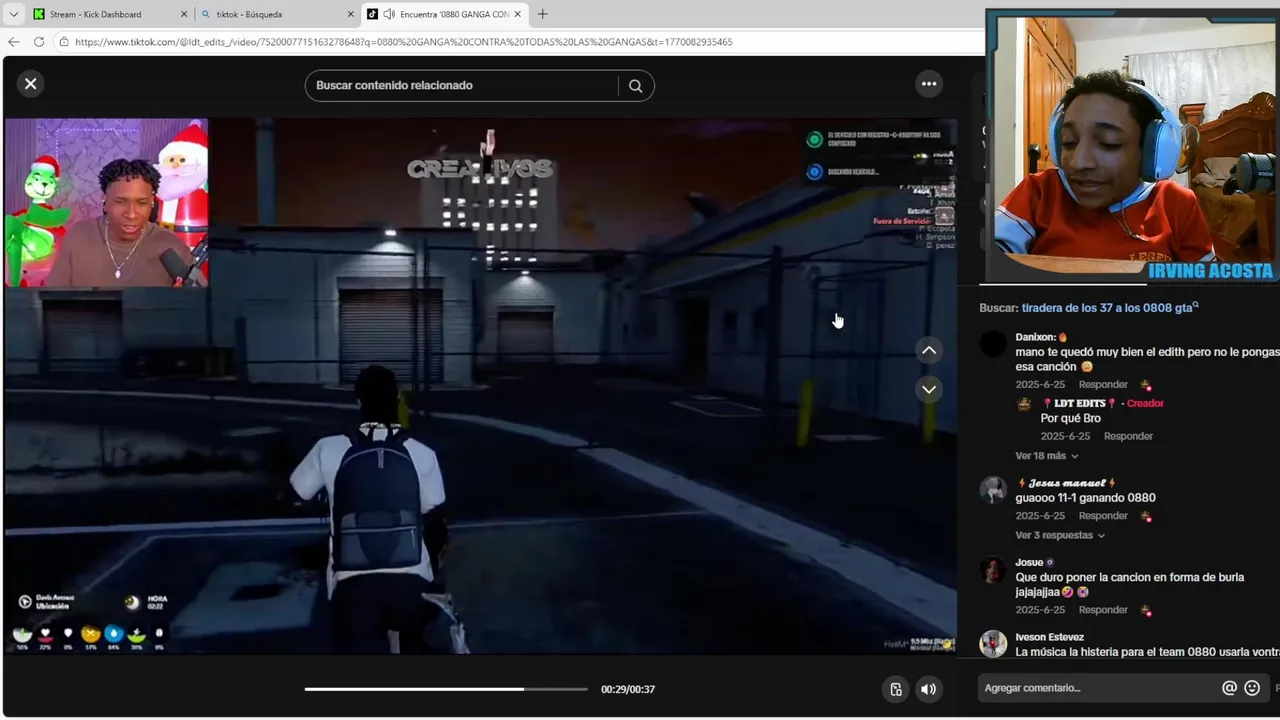Open the three-dot more options menu
Viewport: 1280px width, 720px height.
pos(929,84)
